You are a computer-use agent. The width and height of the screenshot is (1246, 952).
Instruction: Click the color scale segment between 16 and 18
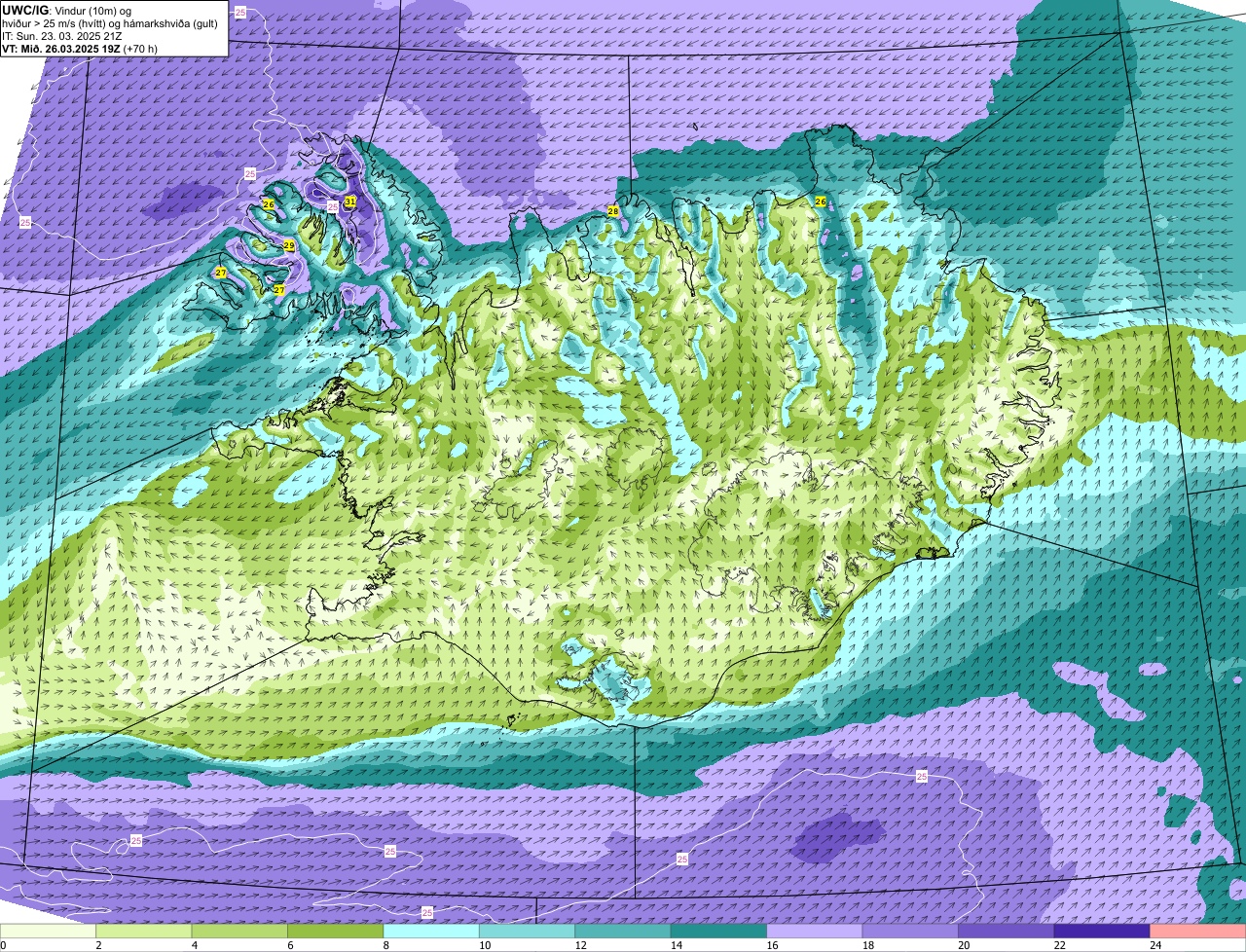pyautogui.click(x=815, y=931)
